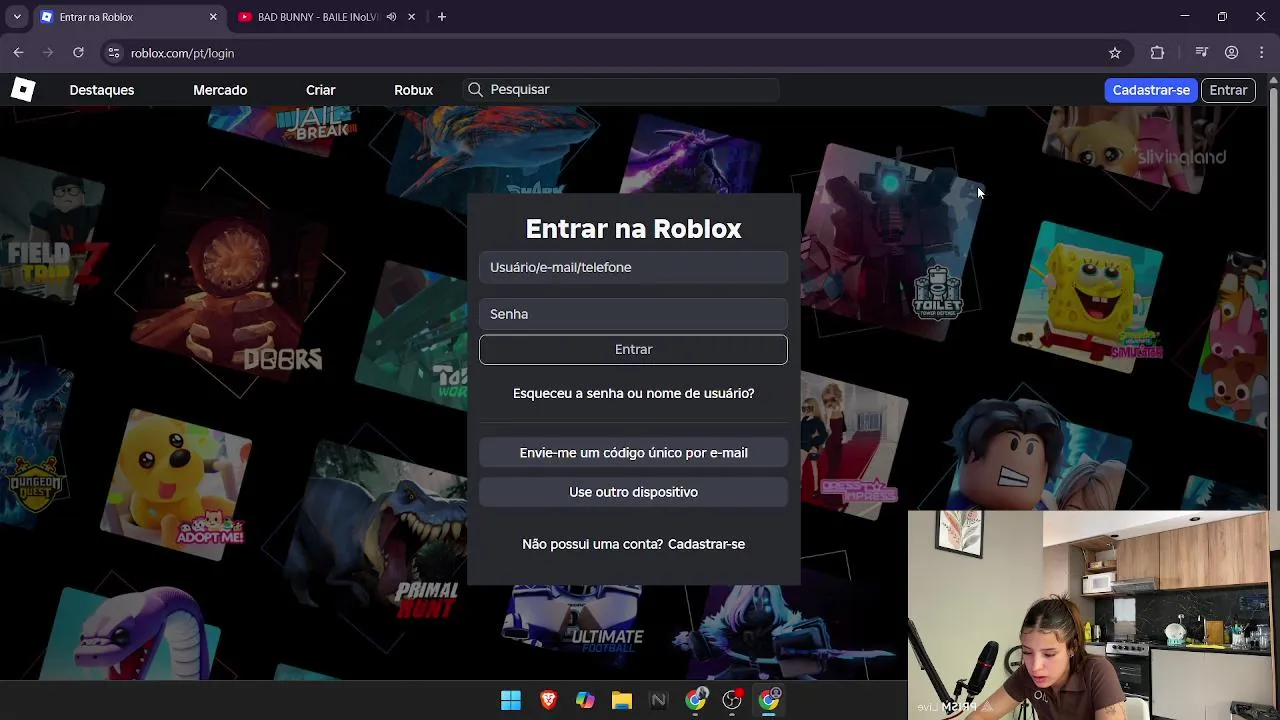Mute the Bad Bunny tab audio icon
This screenshot has width=1280, height=720.
tap(391, 17)
